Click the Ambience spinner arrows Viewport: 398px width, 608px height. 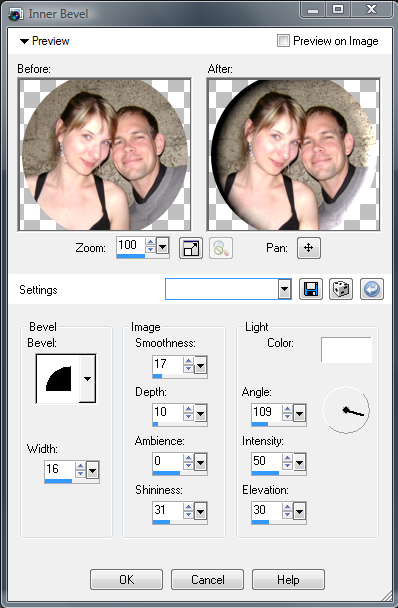(189, 461)
